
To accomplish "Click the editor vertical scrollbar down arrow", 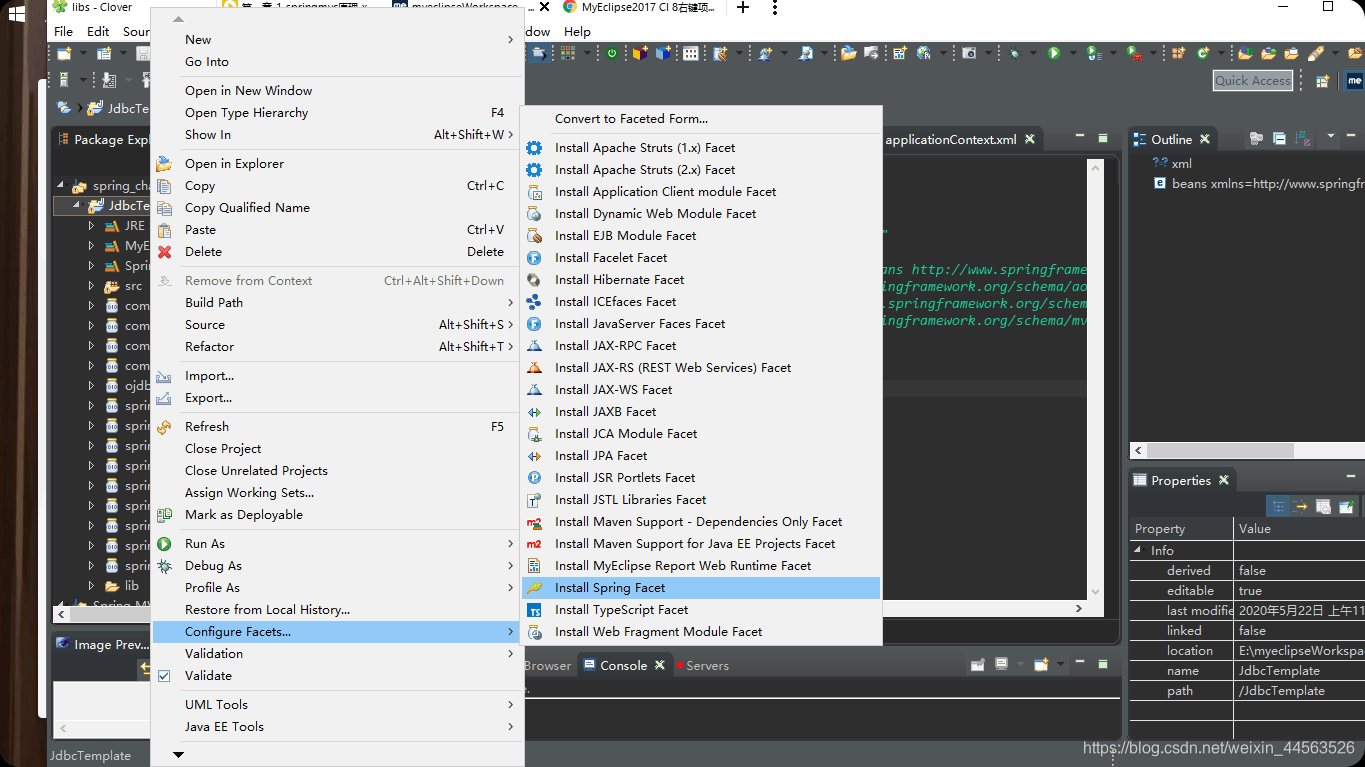I will pyautogui.click(x=1095, y=592).
